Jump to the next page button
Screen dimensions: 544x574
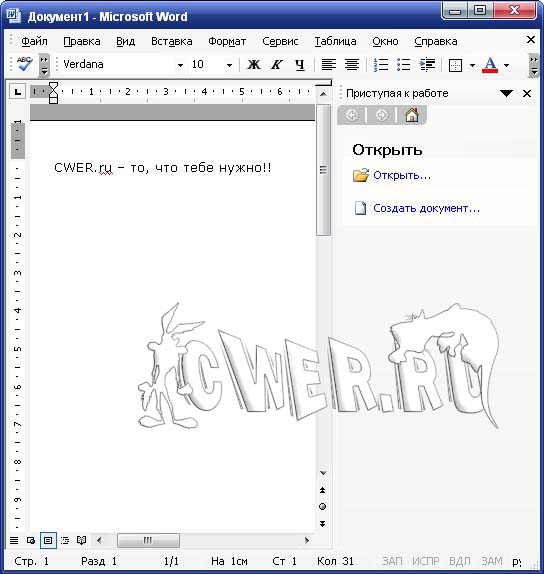(323, 524)
